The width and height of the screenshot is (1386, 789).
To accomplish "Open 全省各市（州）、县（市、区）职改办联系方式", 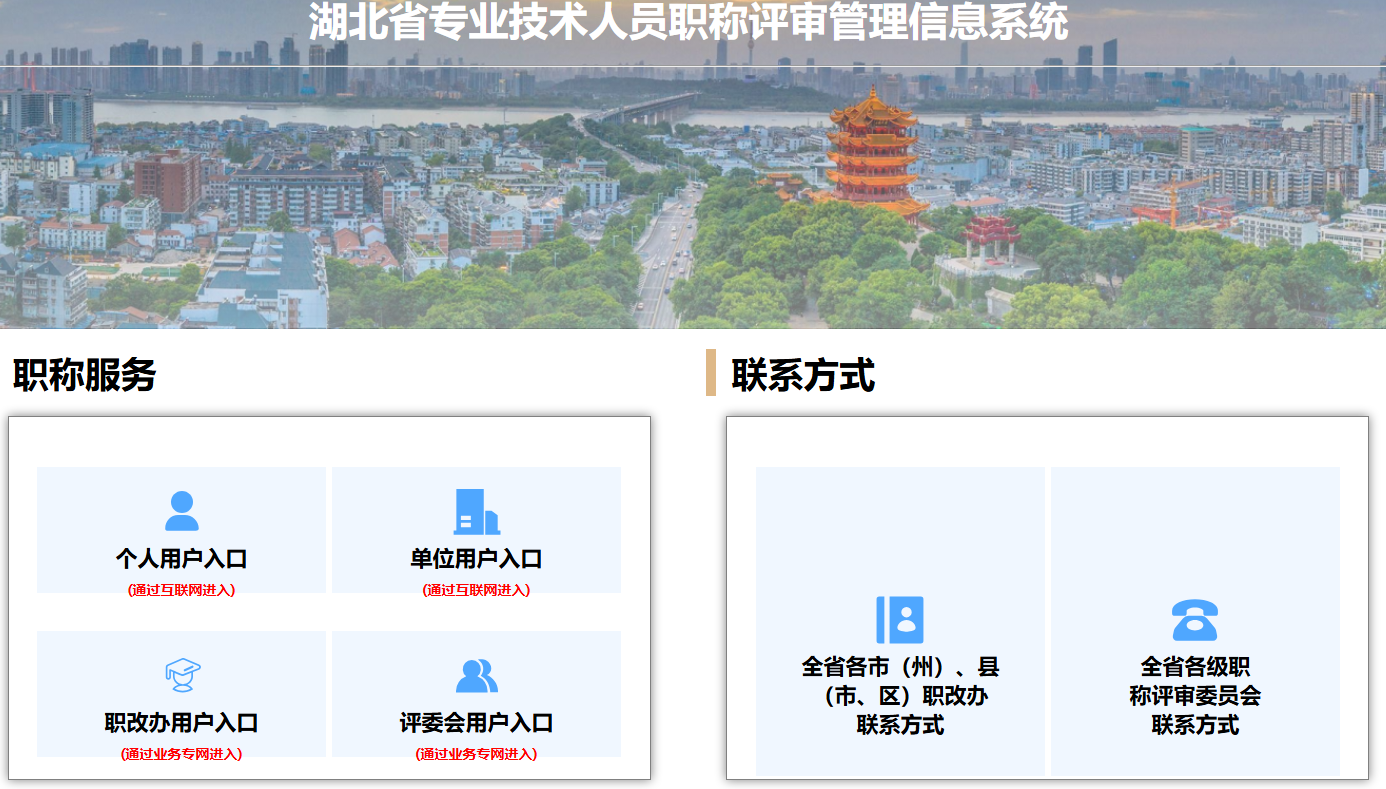I will click(900, 696).
